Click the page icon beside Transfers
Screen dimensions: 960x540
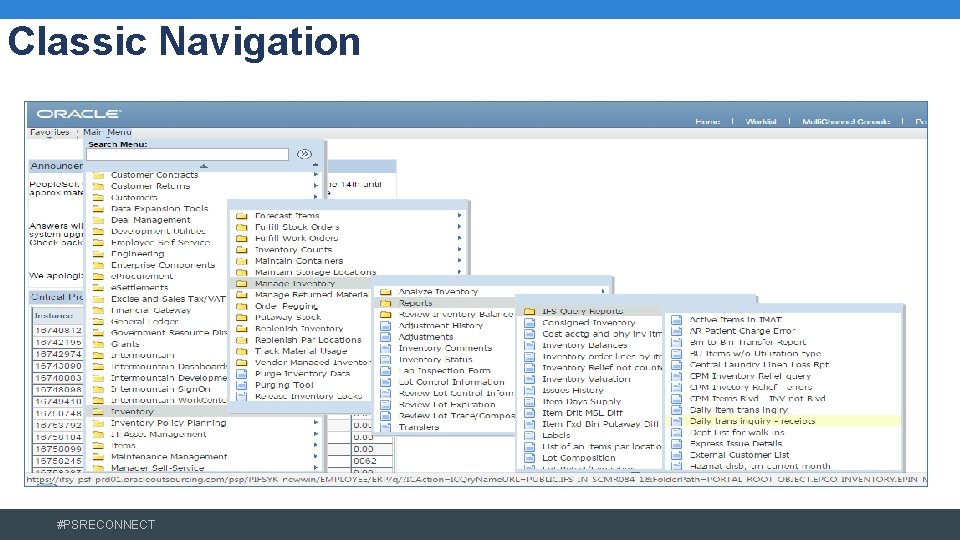click(x=386, y=427)
